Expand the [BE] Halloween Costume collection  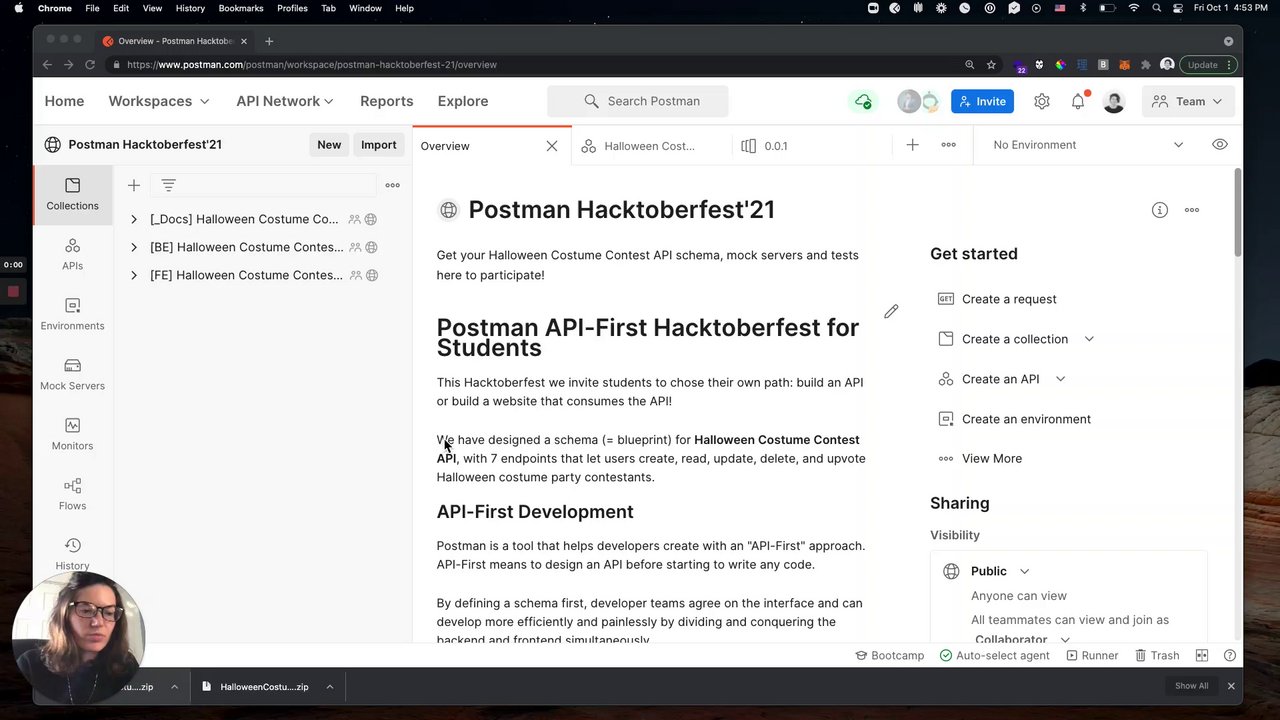tap(133, 247)
